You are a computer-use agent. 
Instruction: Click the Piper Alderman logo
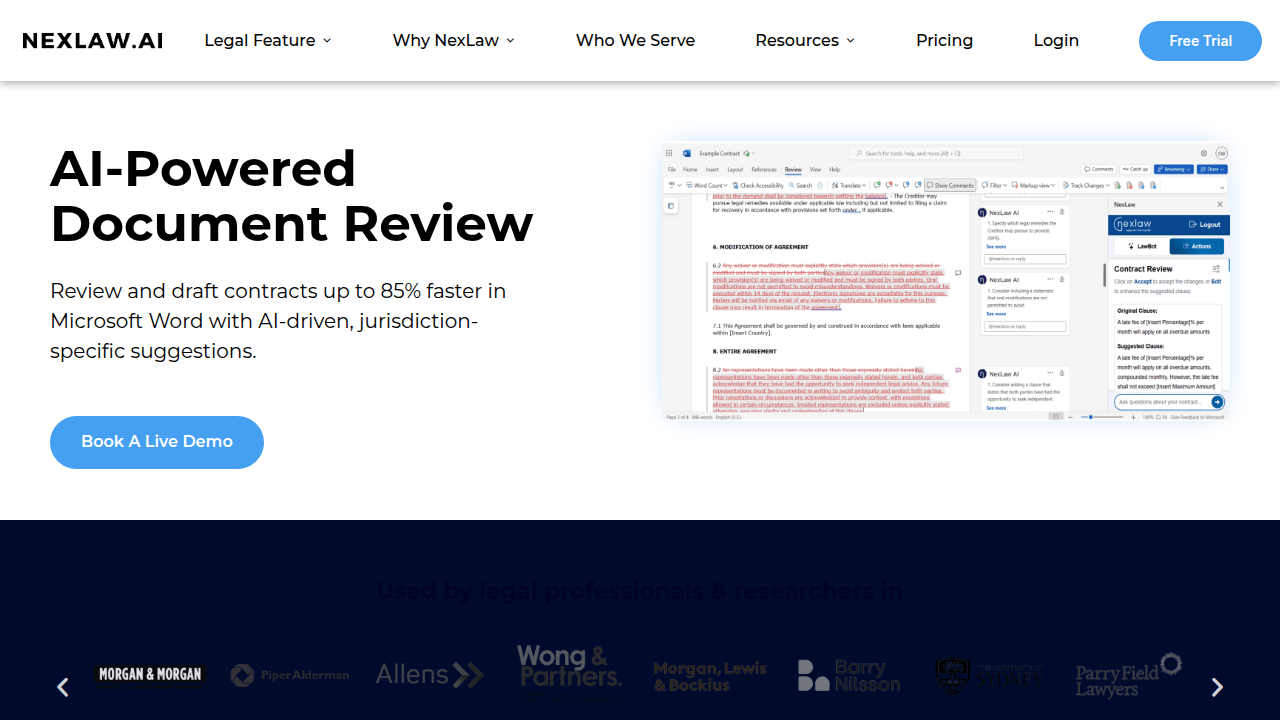click(x=290, y=676)
